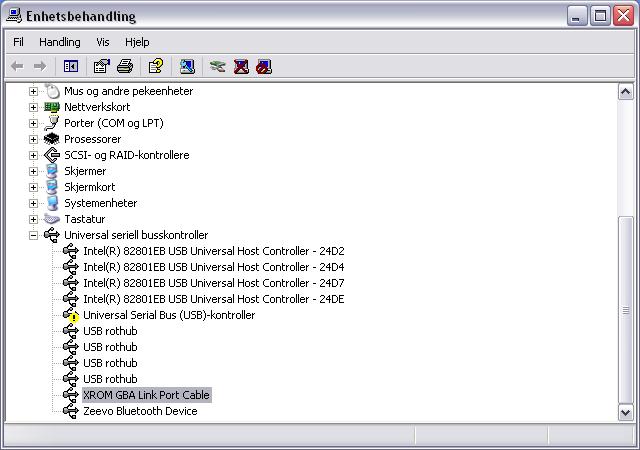Click the uninstall device red X icon
The height and width of the screenshot is (450, 640).
[241, 66]
